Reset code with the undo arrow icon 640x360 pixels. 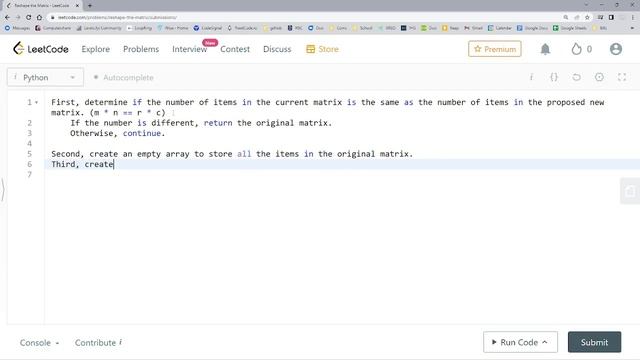pos(576,77)
